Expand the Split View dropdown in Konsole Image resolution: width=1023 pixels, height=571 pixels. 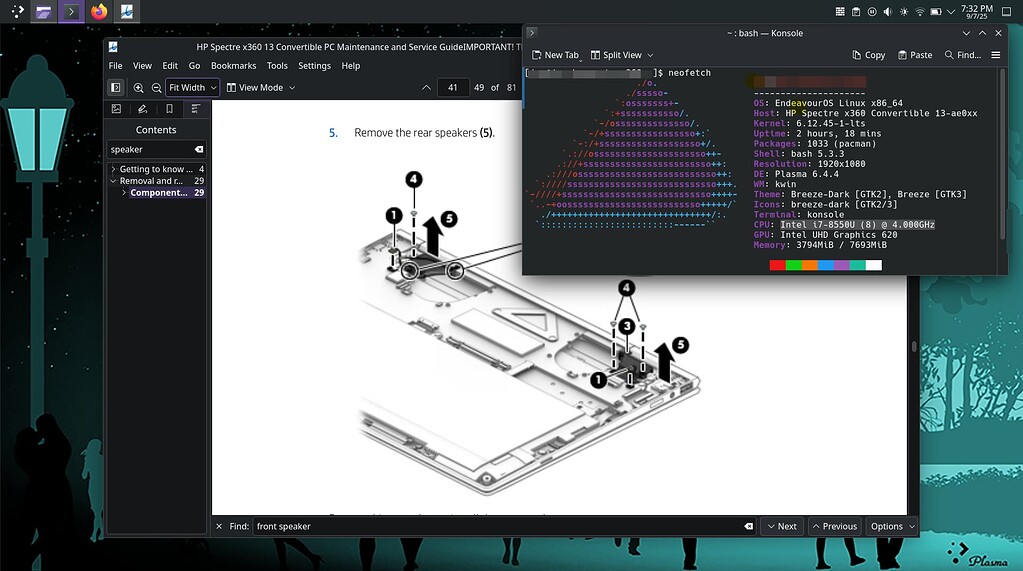(622, 55)
